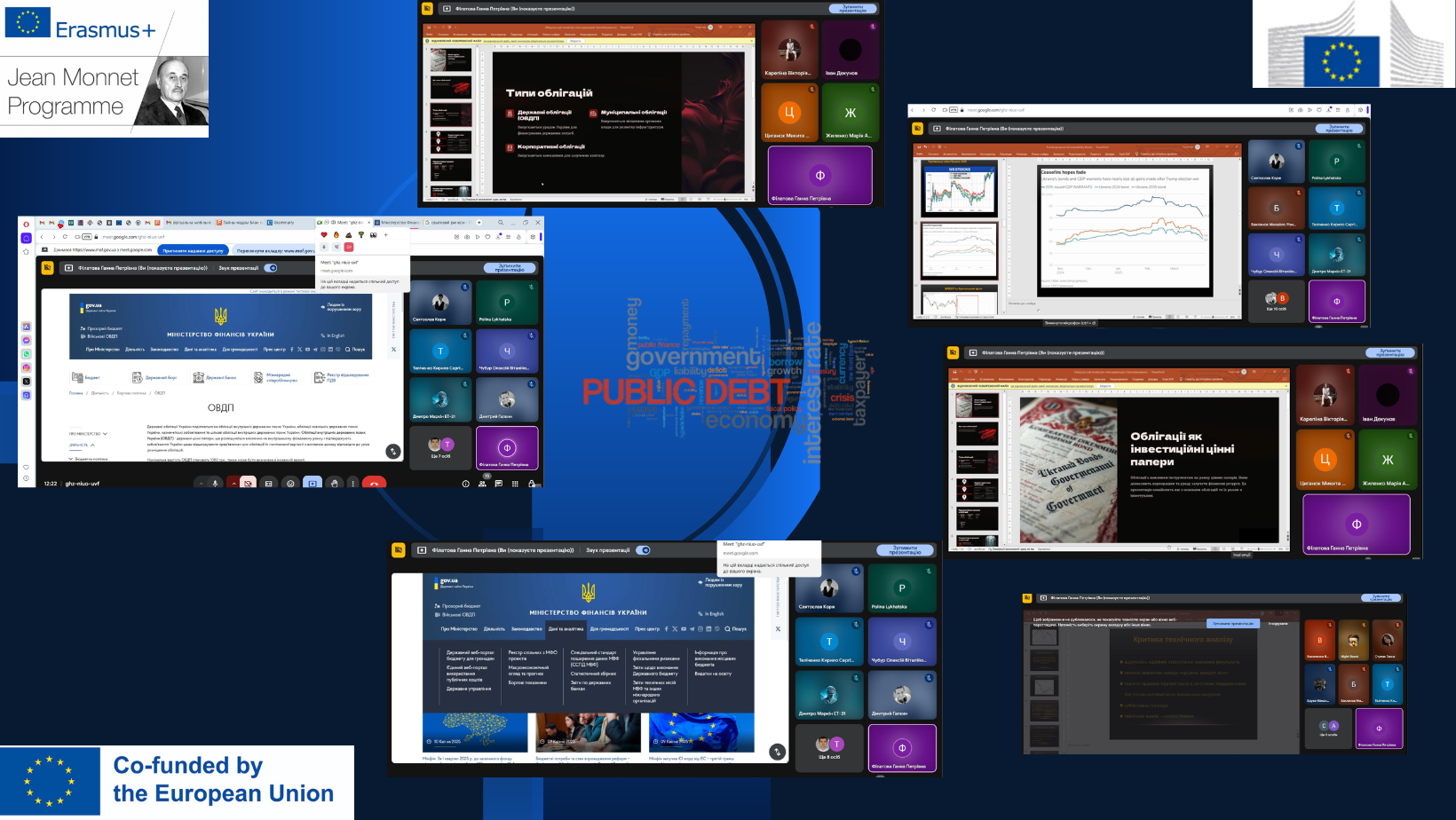Turn on camera in the ОВДП Meet window

pyautogui.click(x=248, y=484)
